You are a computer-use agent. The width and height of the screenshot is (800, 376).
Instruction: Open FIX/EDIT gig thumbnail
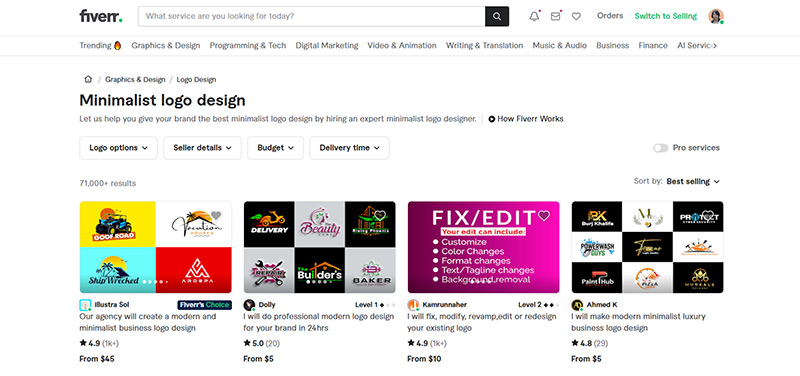pos(484,247)
